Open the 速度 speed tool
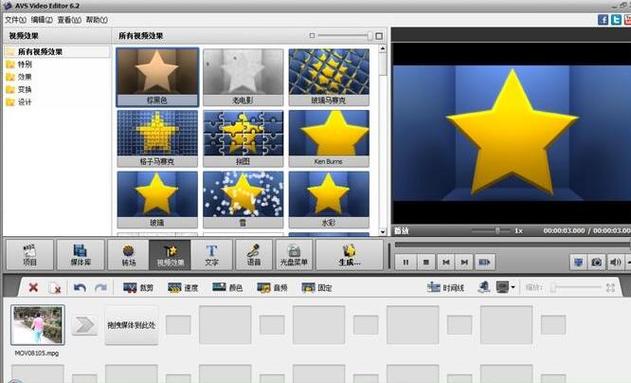Viewport: 631px width, 383px height. (x=183, y=288)
